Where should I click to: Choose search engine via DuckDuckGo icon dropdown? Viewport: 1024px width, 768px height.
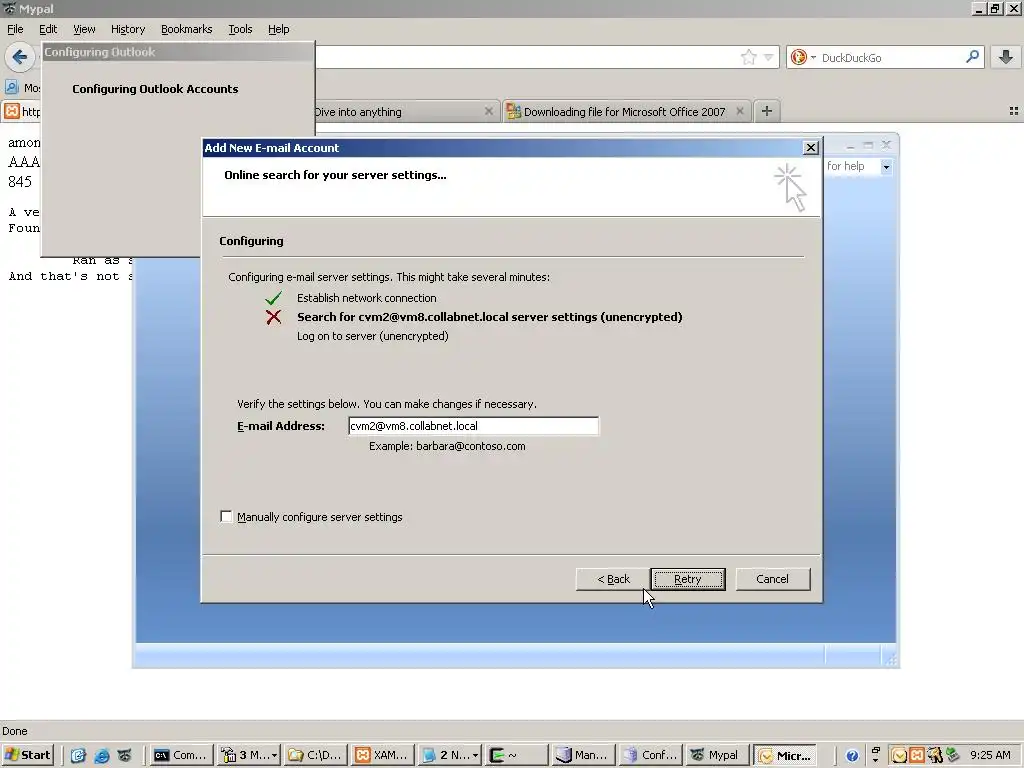coord(803,57)
